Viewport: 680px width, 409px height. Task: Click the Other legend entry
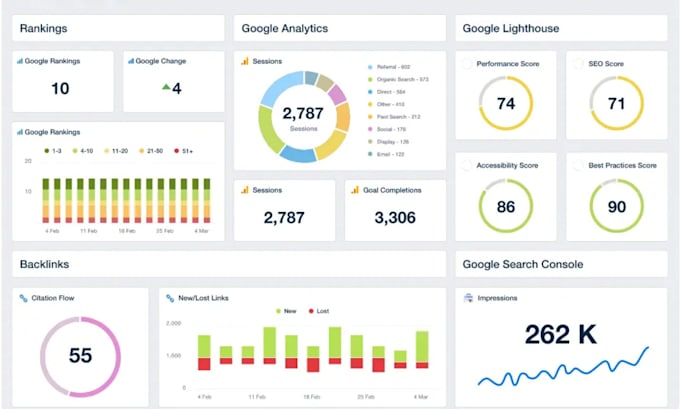386,104
